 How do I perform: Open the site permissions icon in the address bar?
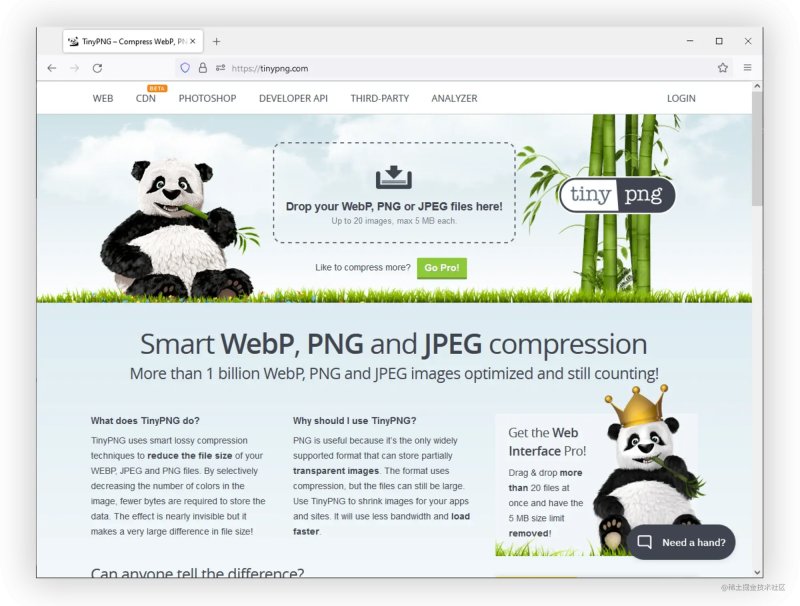pos(220,68)
